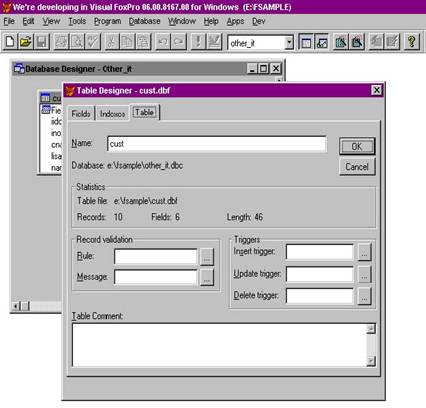The width and height of the screenshot is (426, 408).
Task: Click the Run exclamation mark icon
Action: (198, 42)
